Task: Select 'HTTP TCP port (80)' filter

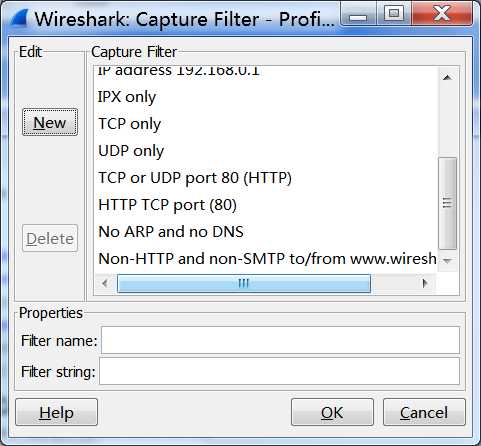Action: [267, 205]
